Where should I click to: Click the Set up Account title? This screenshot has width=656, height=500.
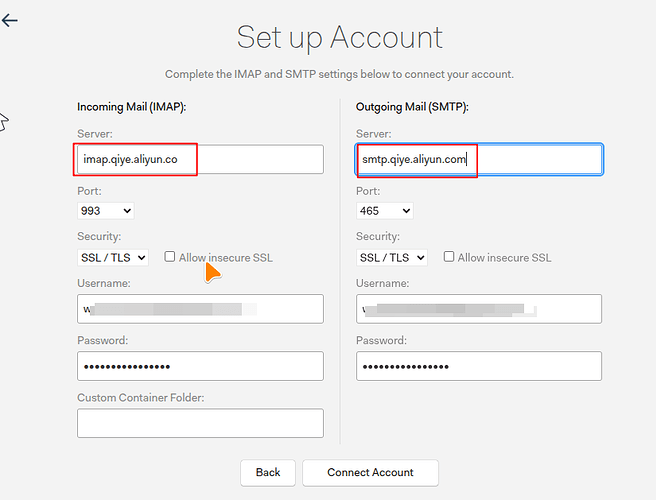339,38
